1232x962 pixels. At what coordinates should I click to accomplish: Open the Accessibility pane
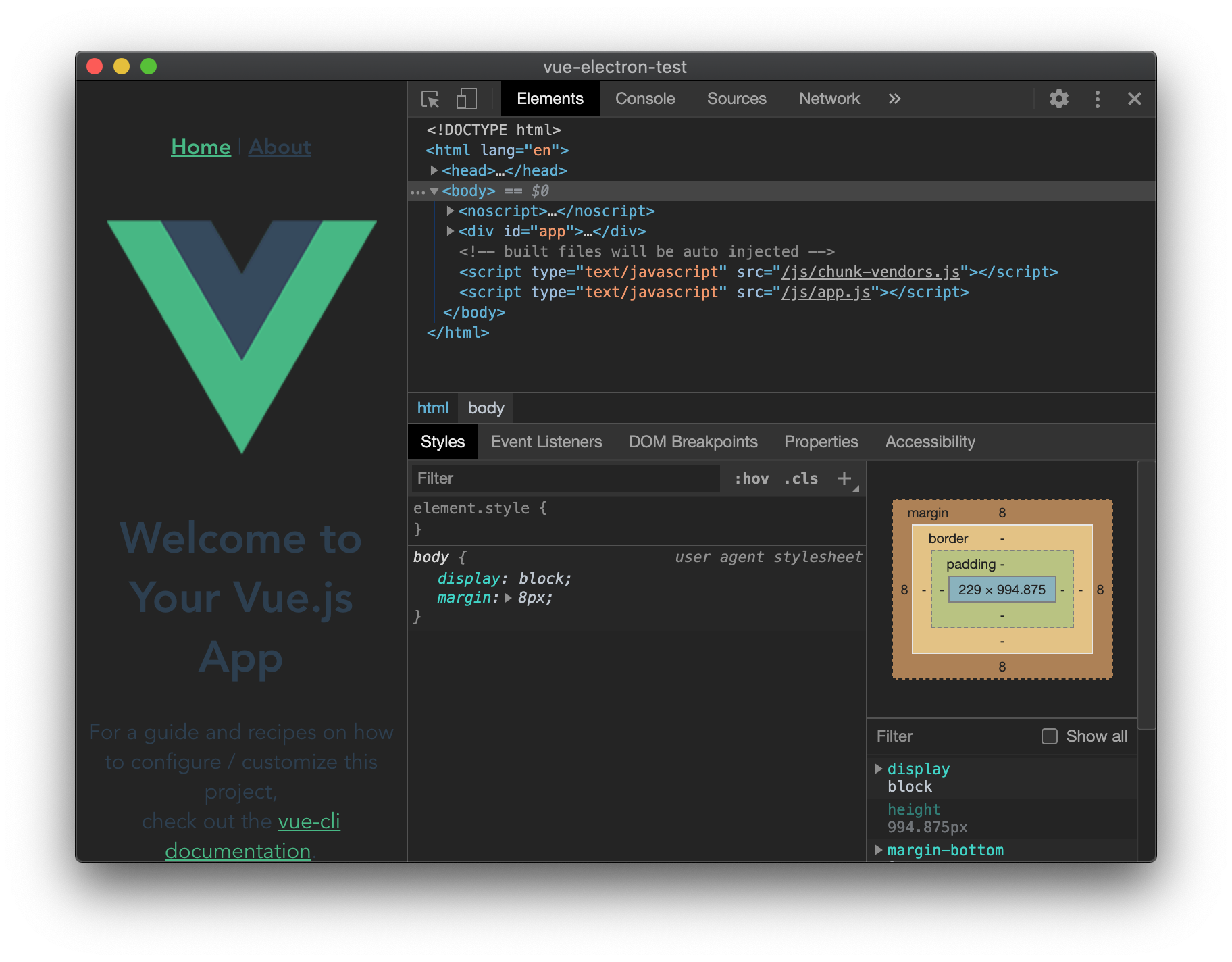tap(930, 442)
